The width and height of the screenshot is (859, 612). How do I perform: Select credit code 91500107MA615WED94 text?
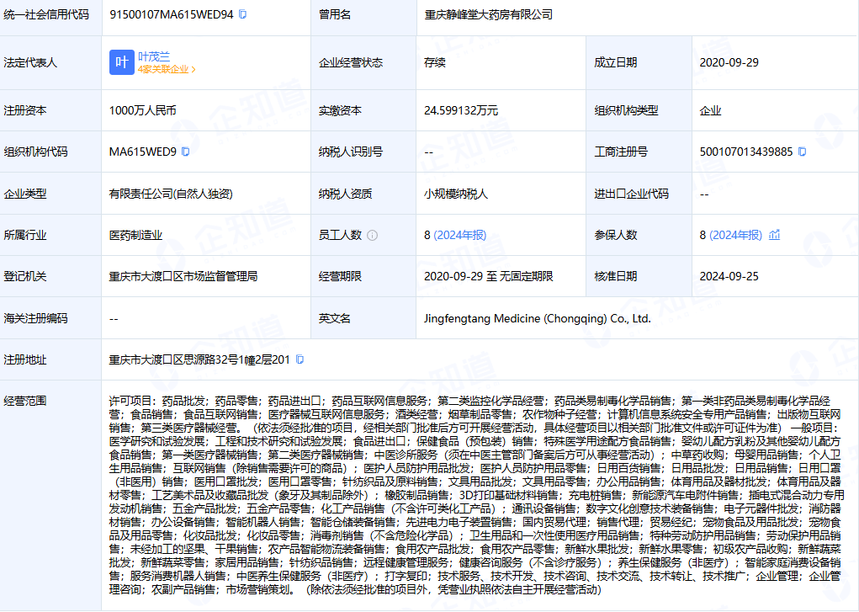pos(171,15)
